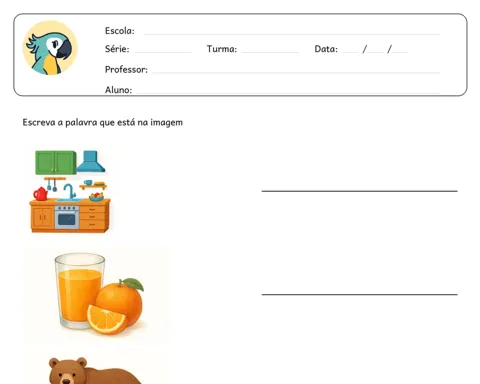This screenshot has height=384, width=480.
Task: Click answer line beside the kitchen
Action: (360, 191)
